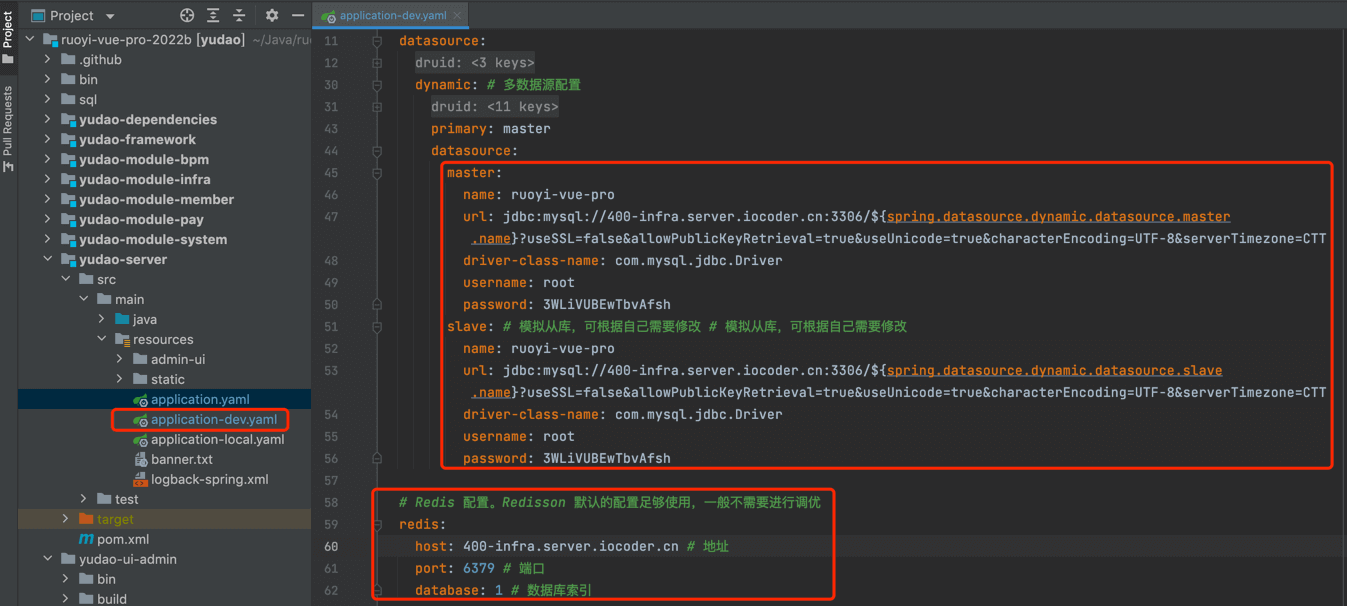The image size is (1347, 606).
Task: Expand all nodes using the expand-all icon
Action: point(212,15)
